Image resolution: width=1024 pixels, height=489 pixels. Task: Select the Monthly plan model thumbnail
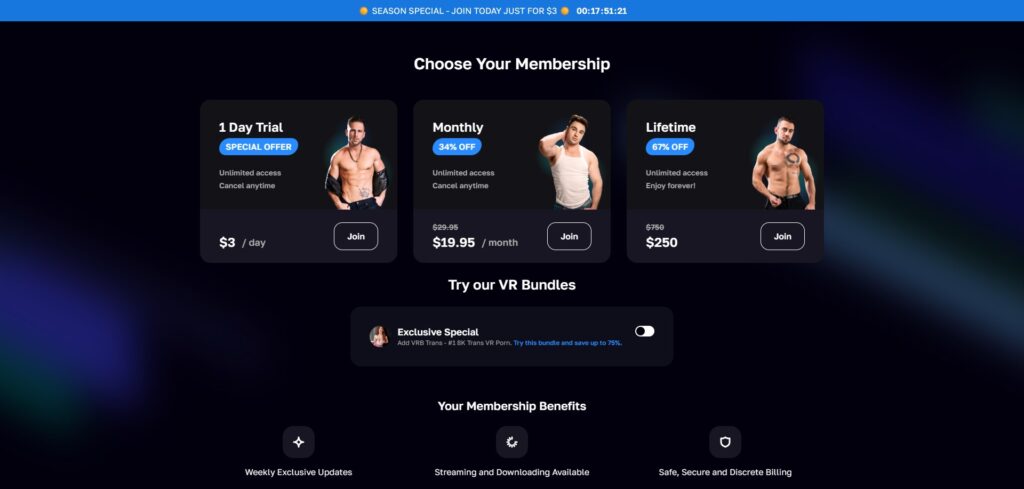click(x=571, y=162)
